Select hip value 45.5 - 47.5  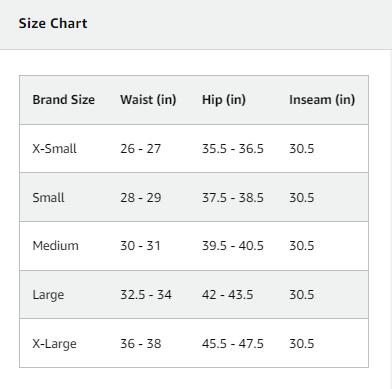click(233, 344)
